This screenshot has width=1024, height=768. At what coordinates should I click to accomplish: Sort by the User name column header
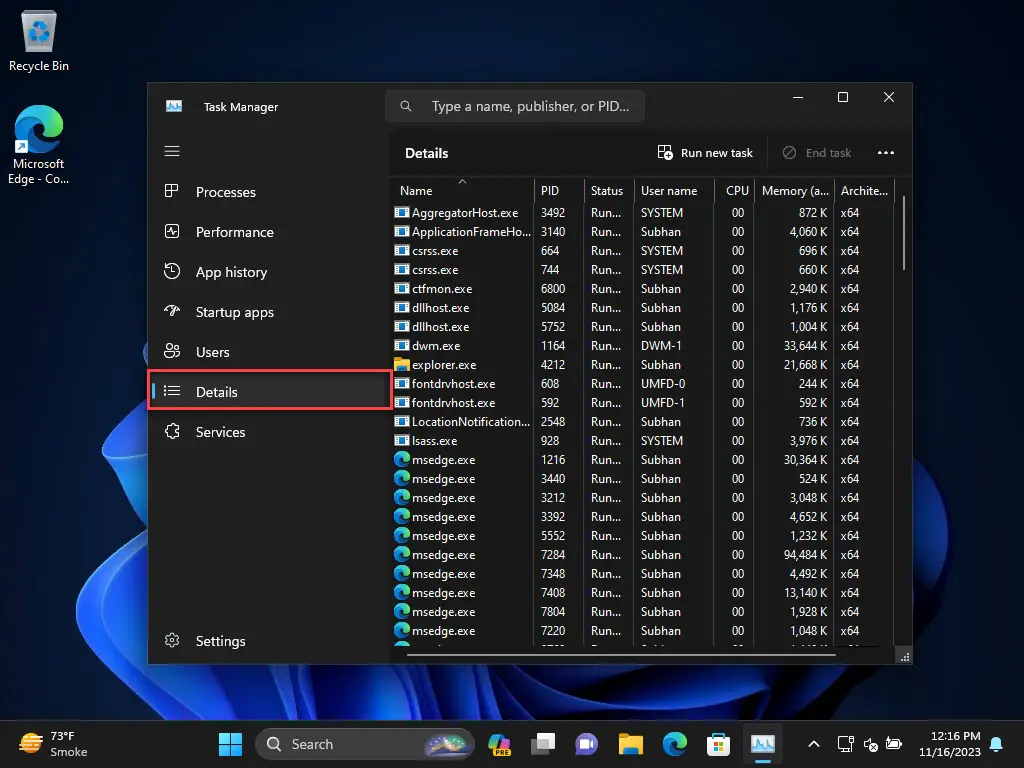click(673, 190)
